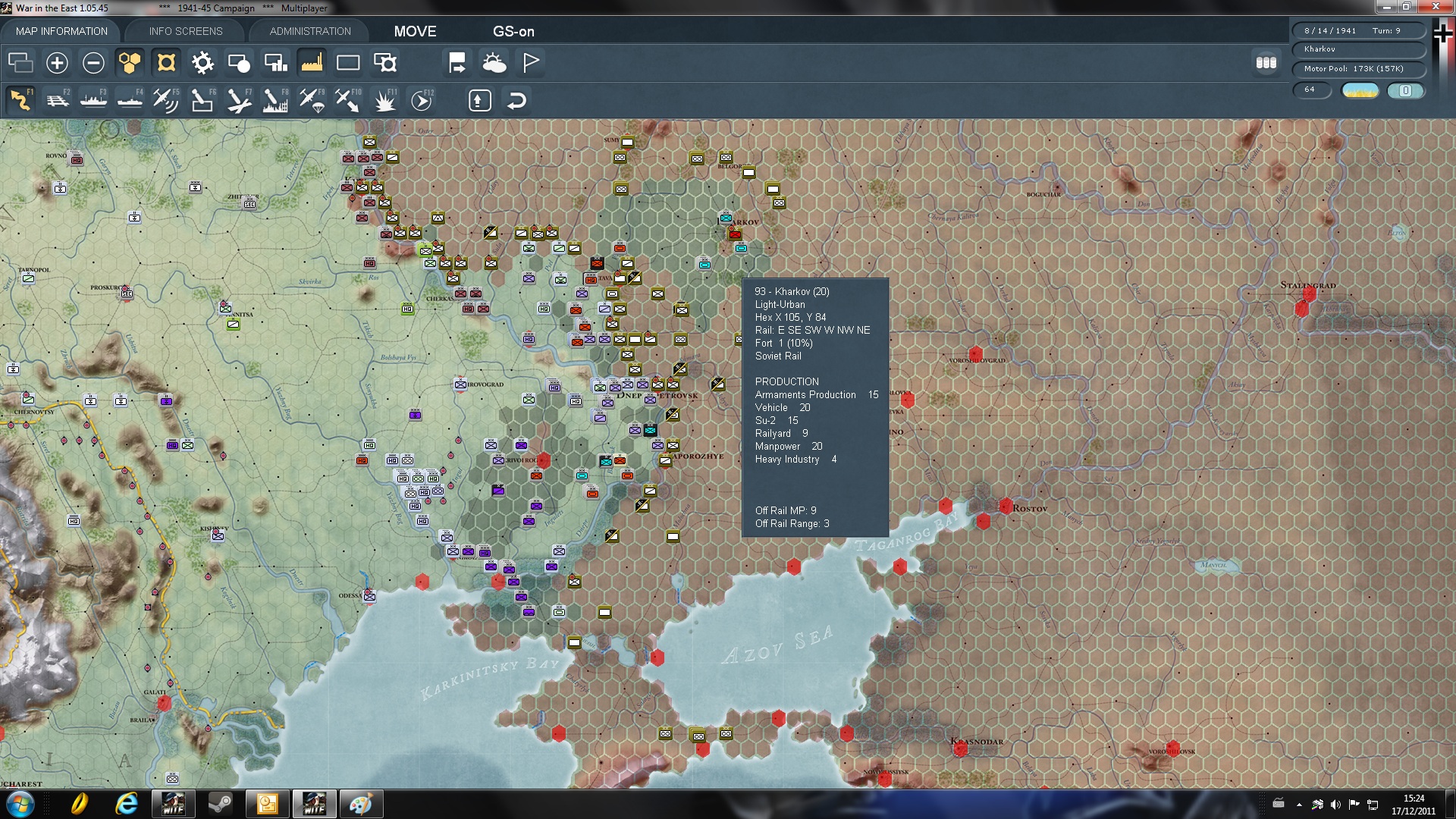The image size is (1456, 819).
Task: Click the Kharkov location field
Action: tap(1358, 49)
